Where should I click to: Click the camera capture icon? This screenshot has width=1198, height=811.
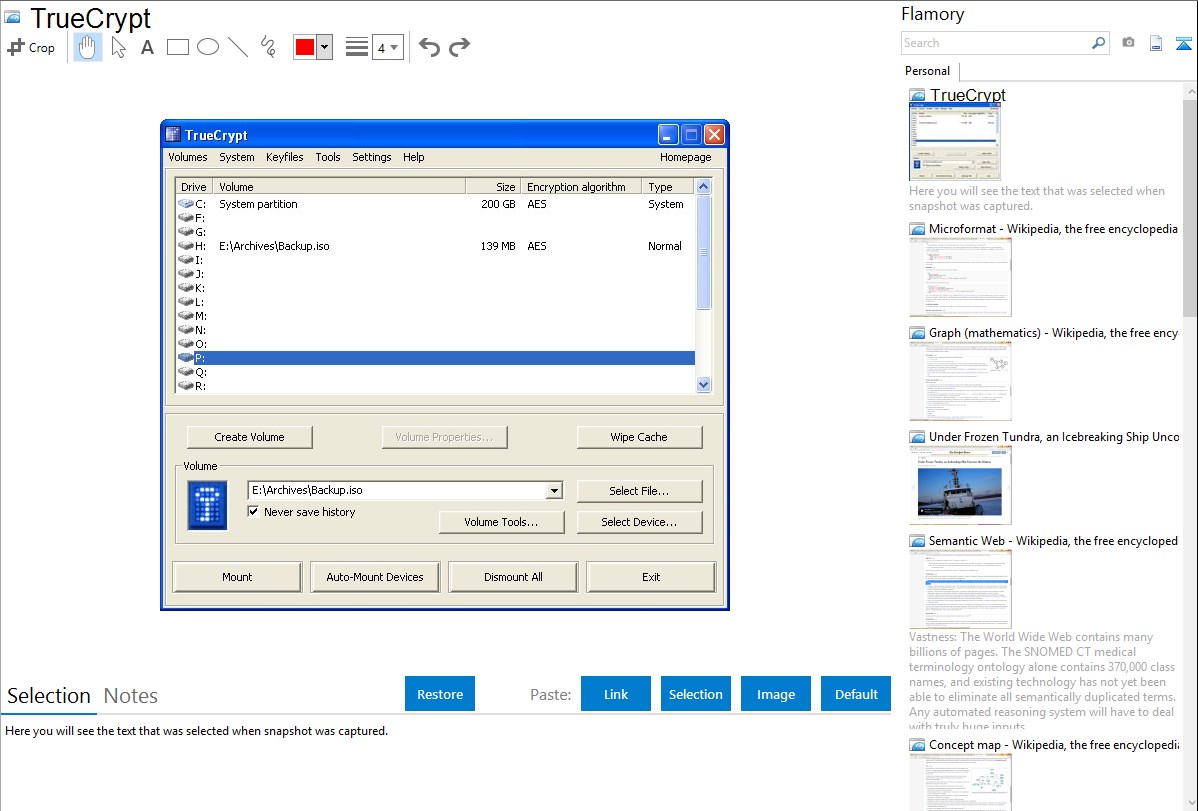tap(1128, 43)
